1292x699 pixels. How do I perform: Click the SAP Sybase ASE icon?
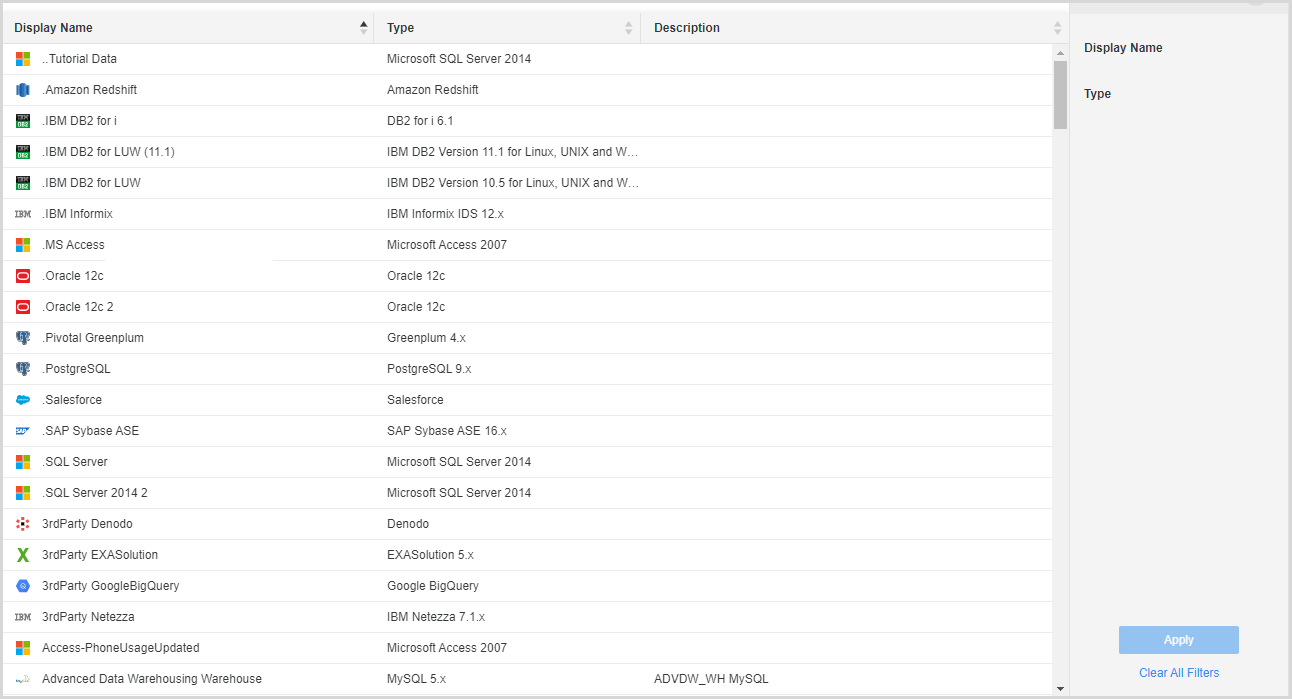tap(23, 431)
